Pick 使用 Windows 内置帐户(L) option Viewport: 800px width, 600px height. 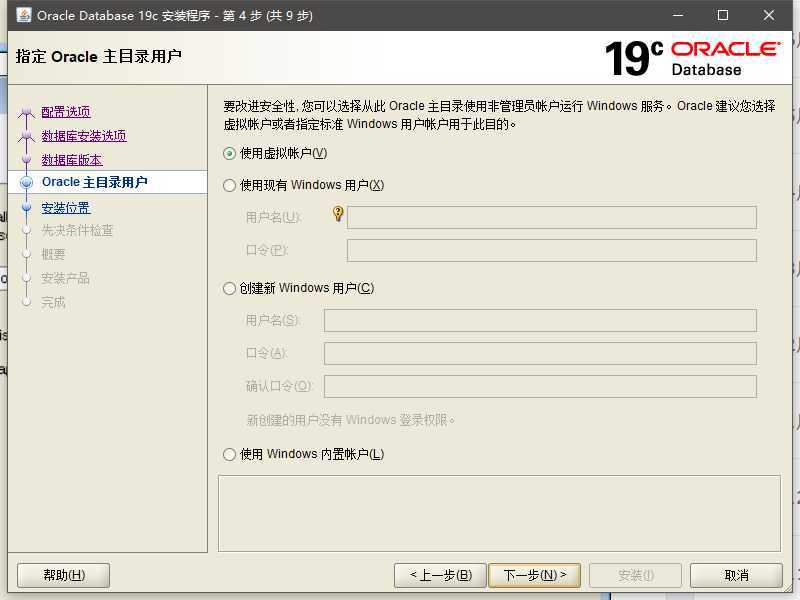tap(230, 454)
